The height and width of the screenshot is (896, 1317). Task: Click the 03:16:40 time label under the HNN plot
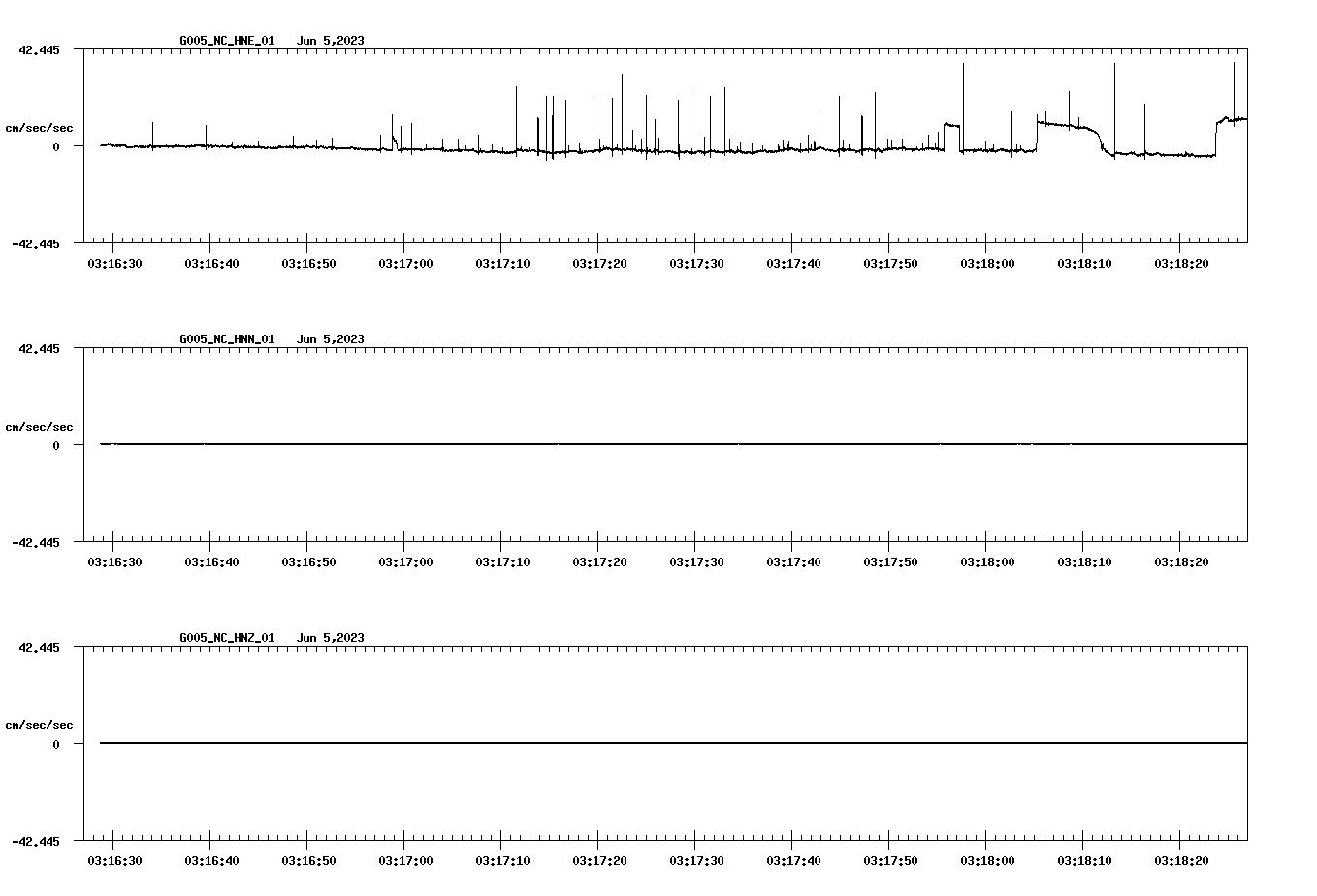[x=211, y=561]
